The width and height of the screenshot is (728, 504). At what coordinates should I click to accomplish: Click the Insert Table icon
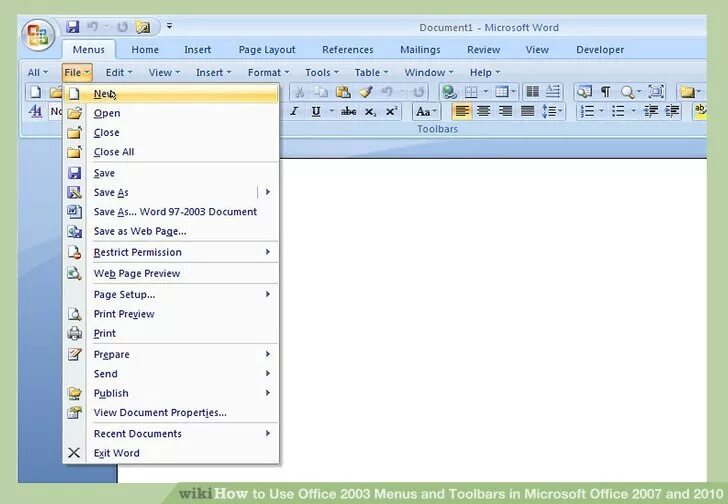pyautogui.click(x=501, y=92)
